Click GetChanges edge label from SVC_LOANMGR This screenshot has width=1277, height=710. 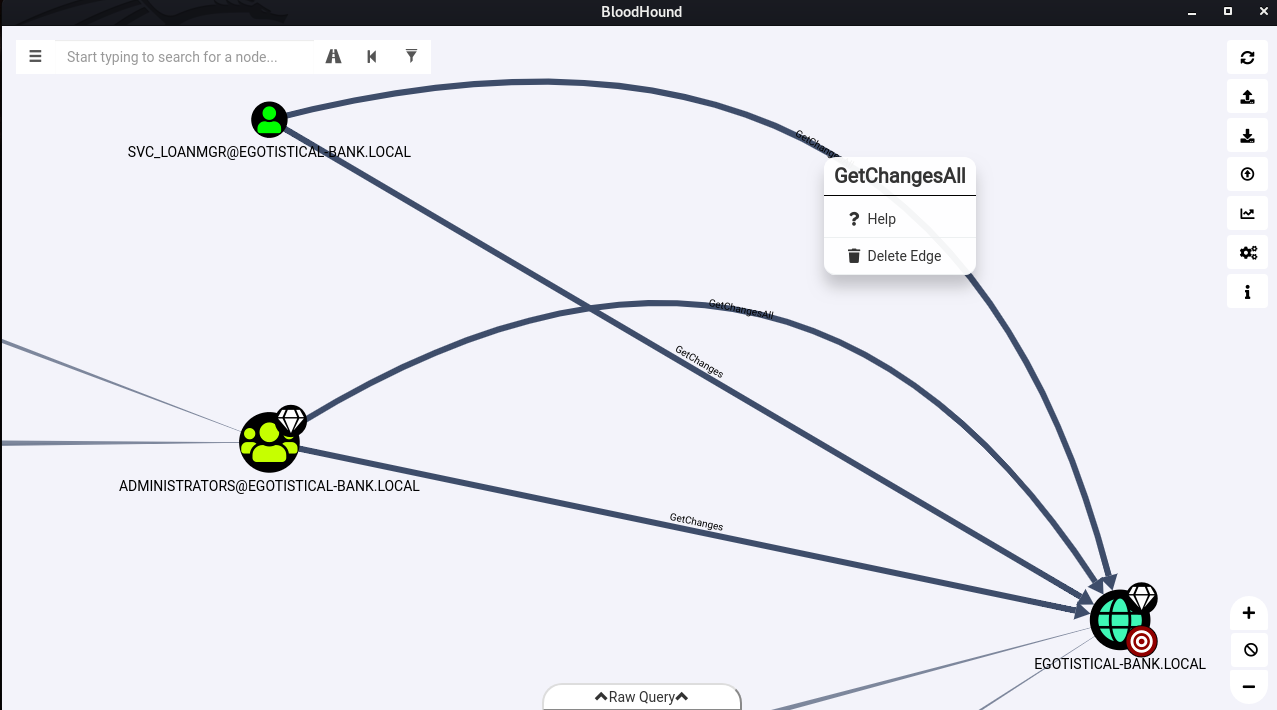(x=699, y=361)
